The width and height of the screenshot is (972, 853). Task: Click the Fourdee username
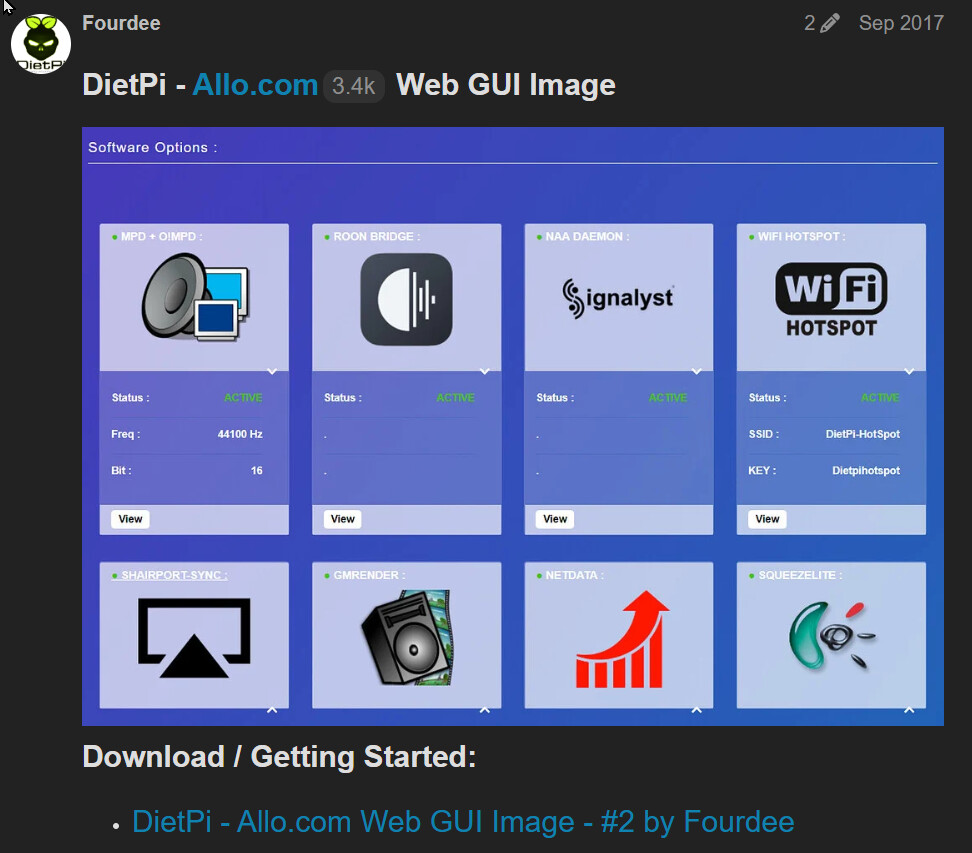(121, 23)
